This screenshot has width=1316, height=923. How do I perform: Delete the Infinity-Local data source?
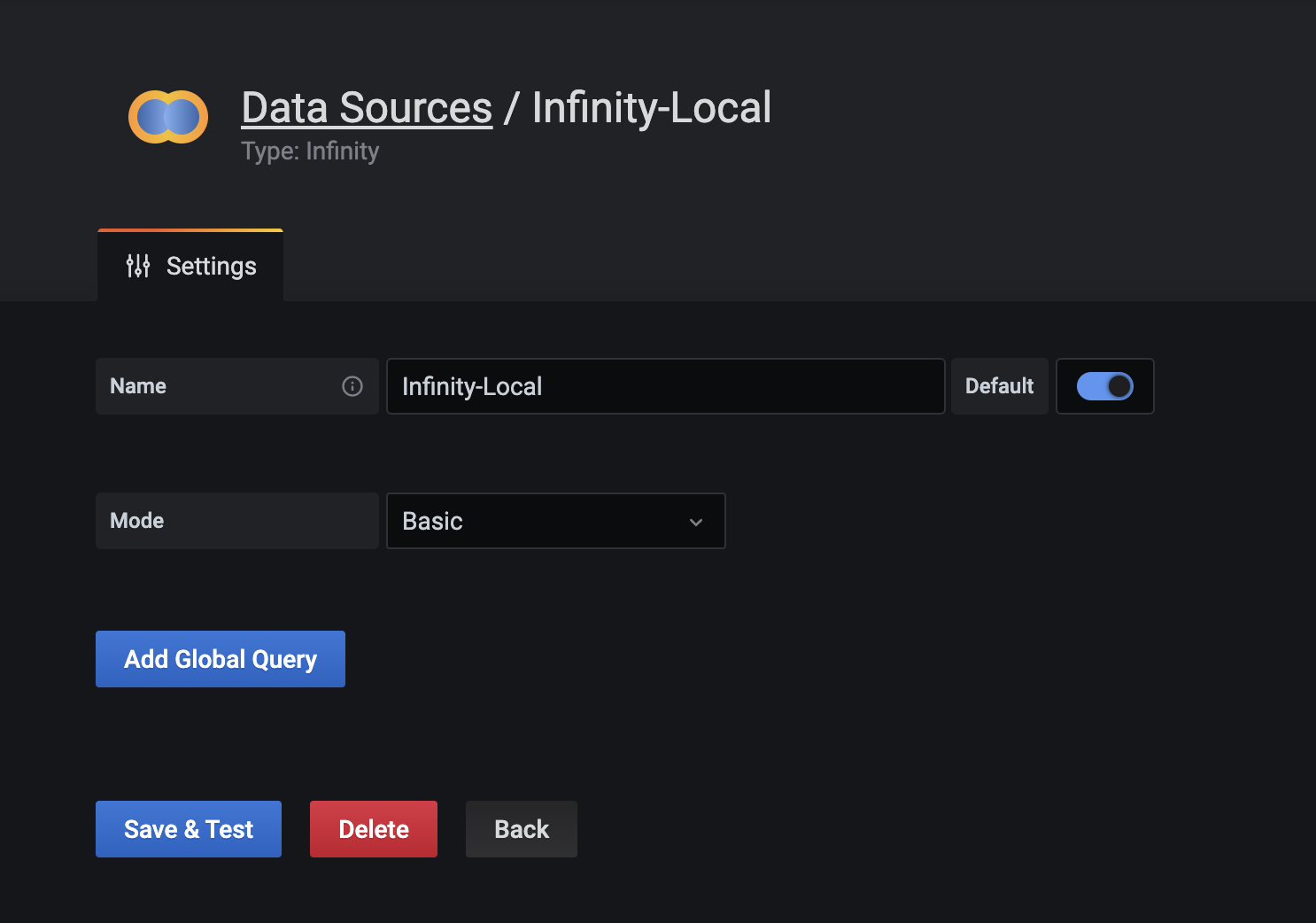pyautogui.click(x=373, y=828)
